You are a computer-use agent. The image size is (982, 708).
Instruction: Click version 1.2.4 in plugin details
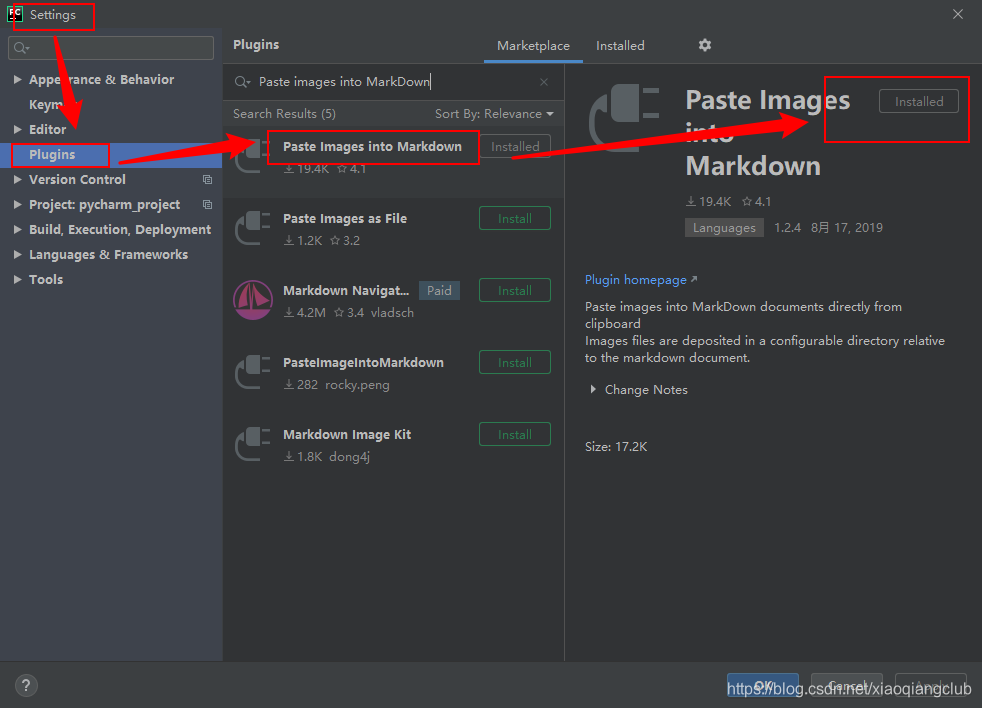787,228
